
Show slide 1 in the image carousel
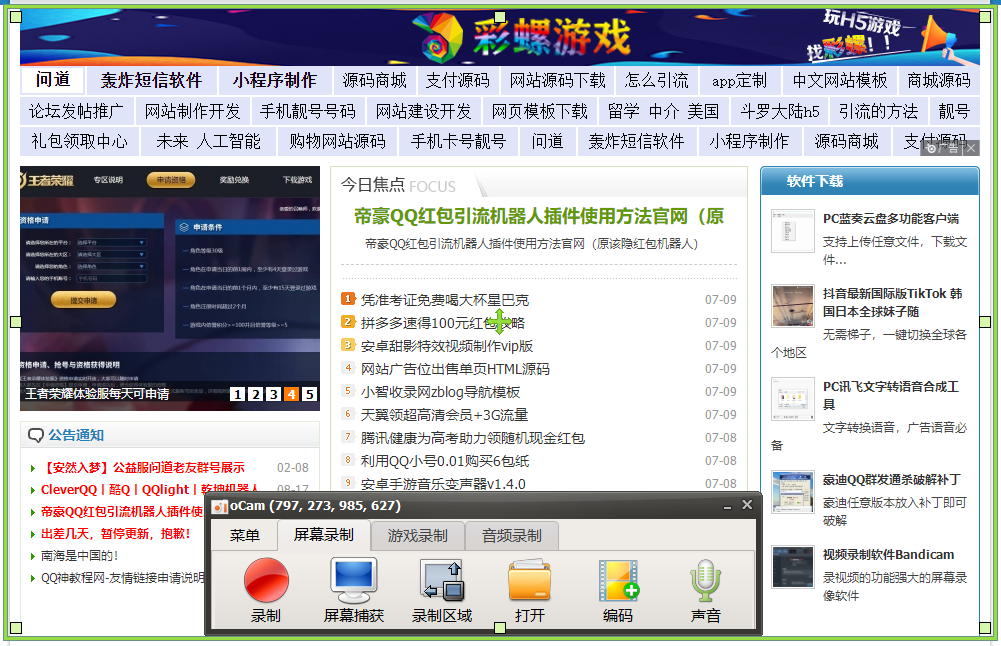click(x=237, y=394)
